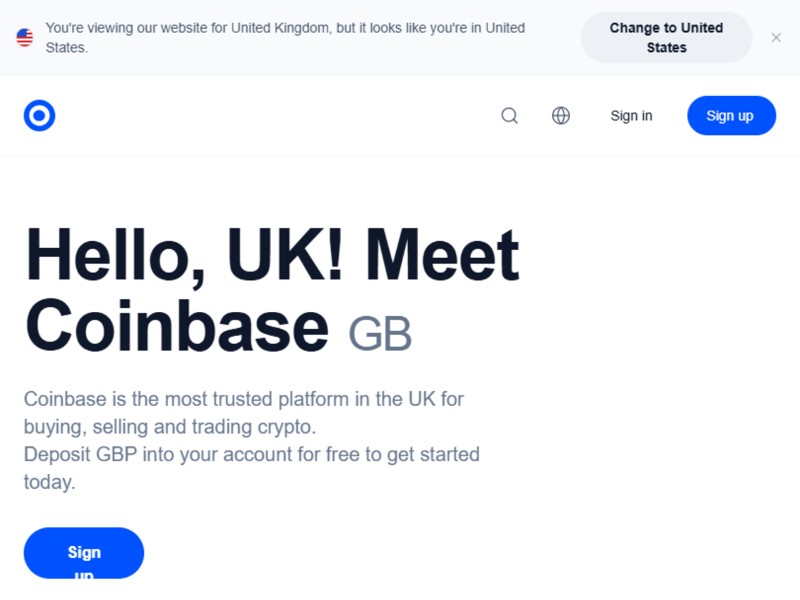Open the globe language selector
The width and height of the screenshot is (800, 600).
[561, 116]
